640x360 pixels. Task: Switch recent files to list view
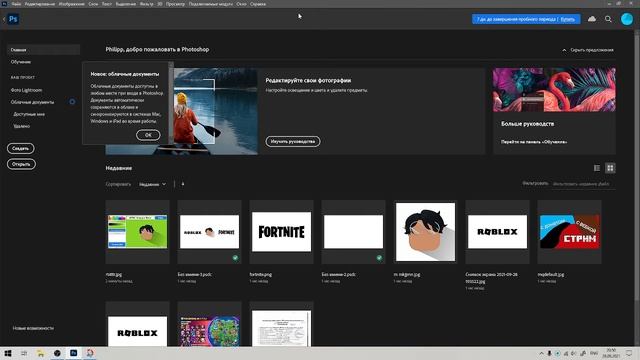(597, 168)
